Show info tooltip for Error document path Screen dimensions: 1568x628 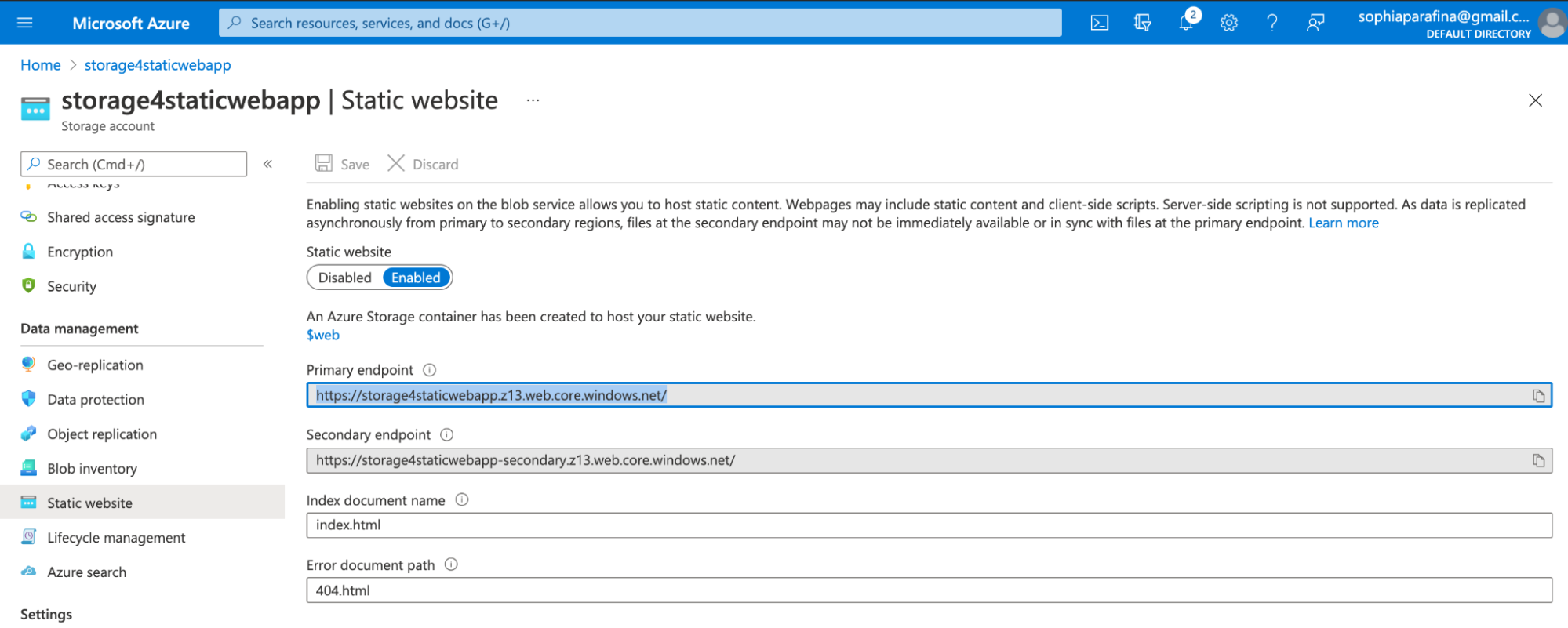(451, 564)
